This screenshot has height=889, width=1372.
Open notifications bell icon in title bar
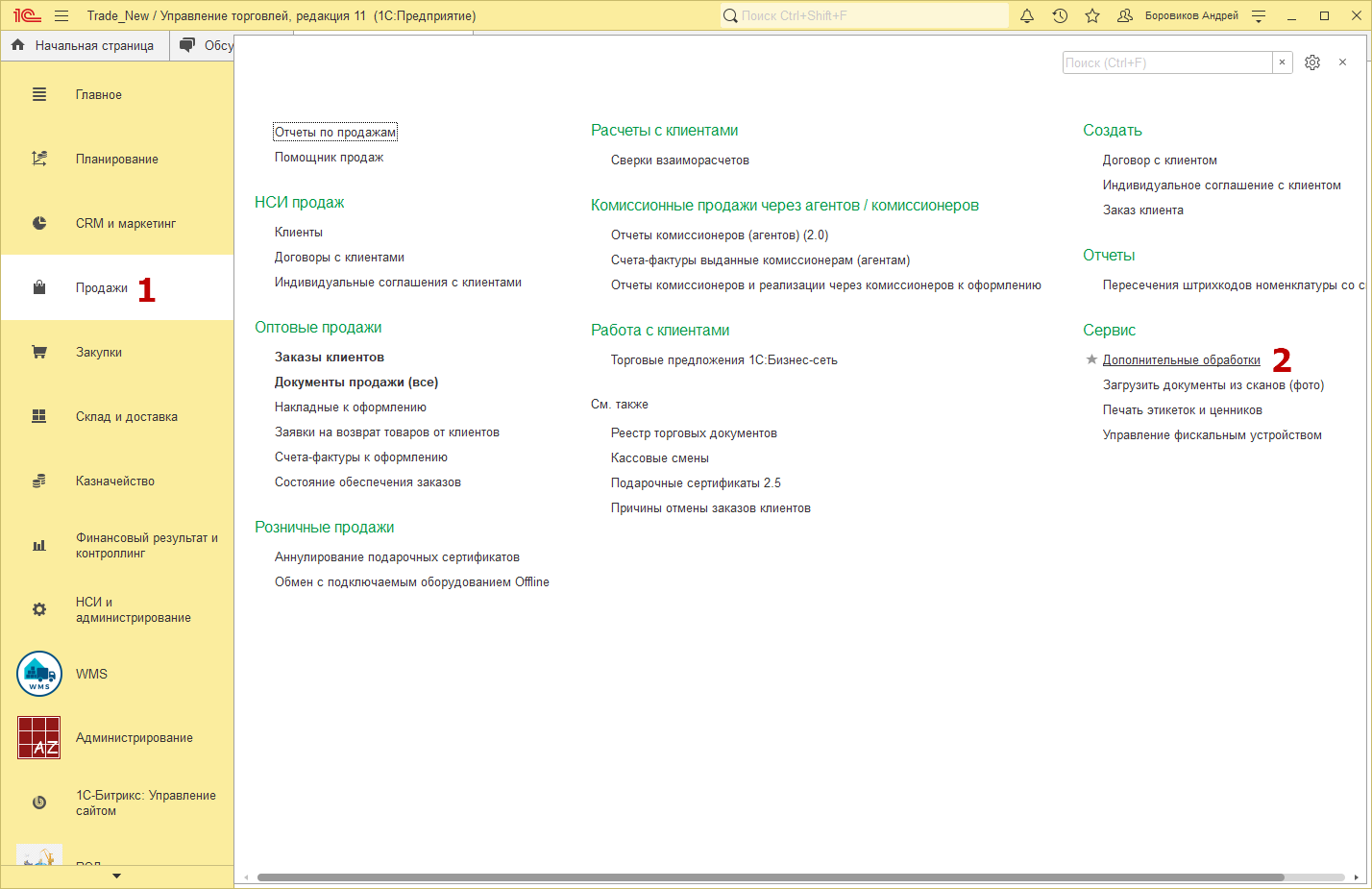[1027, 15]
